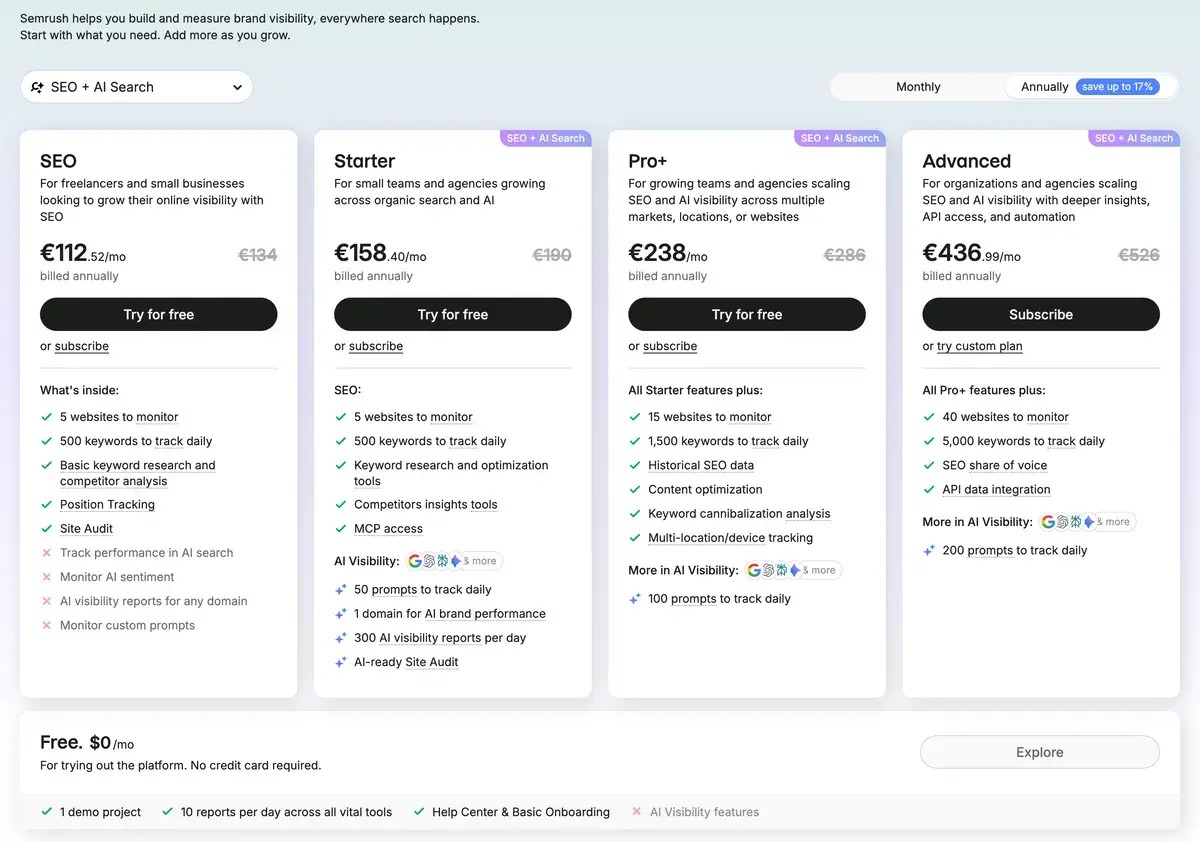Click checkmark beside 'Historical SEO data'
Image resolution: width=1200 pixels, height=842 pixels.
coord(634,465)
